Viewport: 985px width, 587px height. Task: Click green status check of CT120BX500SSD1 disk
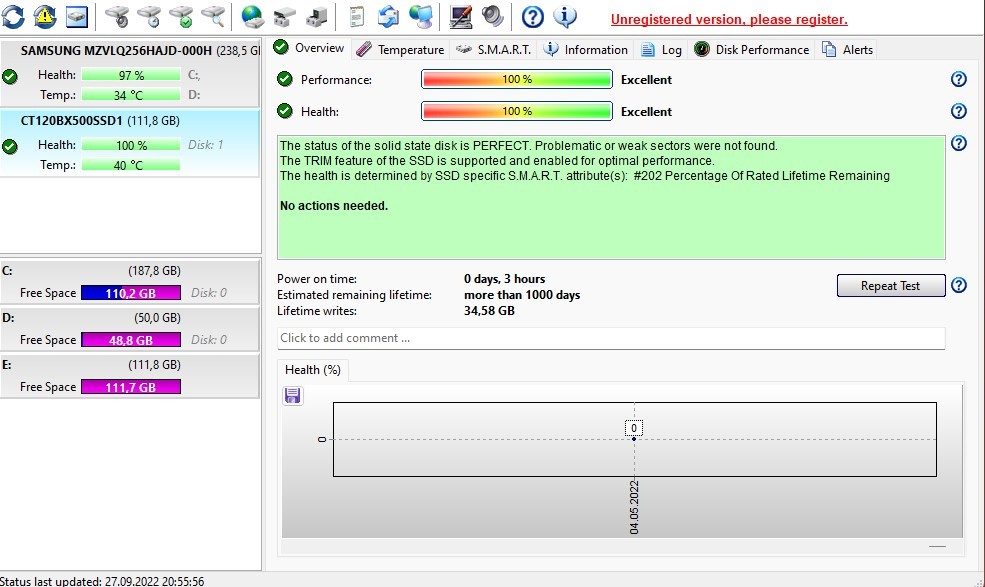click(9, 146)
